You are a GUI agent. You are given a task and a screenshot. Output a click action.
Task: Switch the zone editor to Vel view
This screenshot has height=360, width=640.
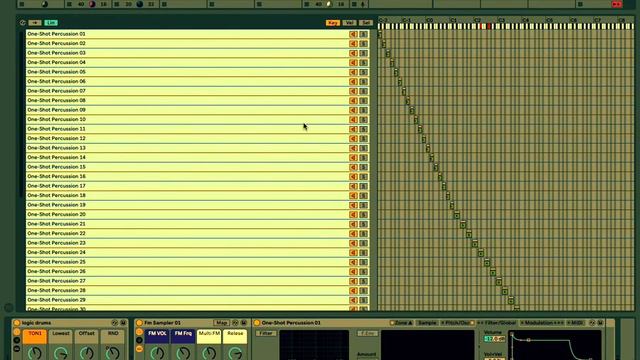click(x=349, y=23)
